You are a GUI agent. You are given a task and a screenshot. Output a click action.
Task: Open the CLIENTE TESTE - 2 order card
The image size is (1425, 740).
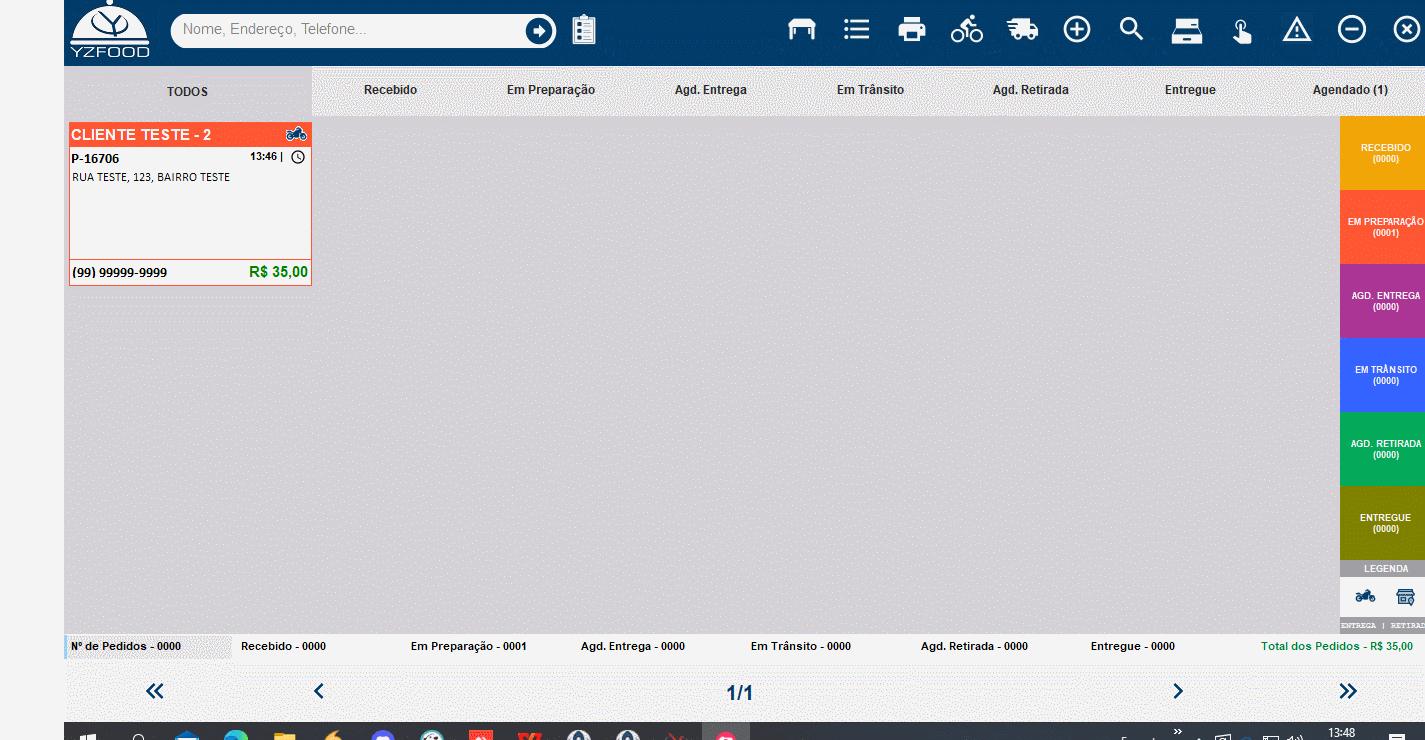pyautogui.click(x=190, y=204)
